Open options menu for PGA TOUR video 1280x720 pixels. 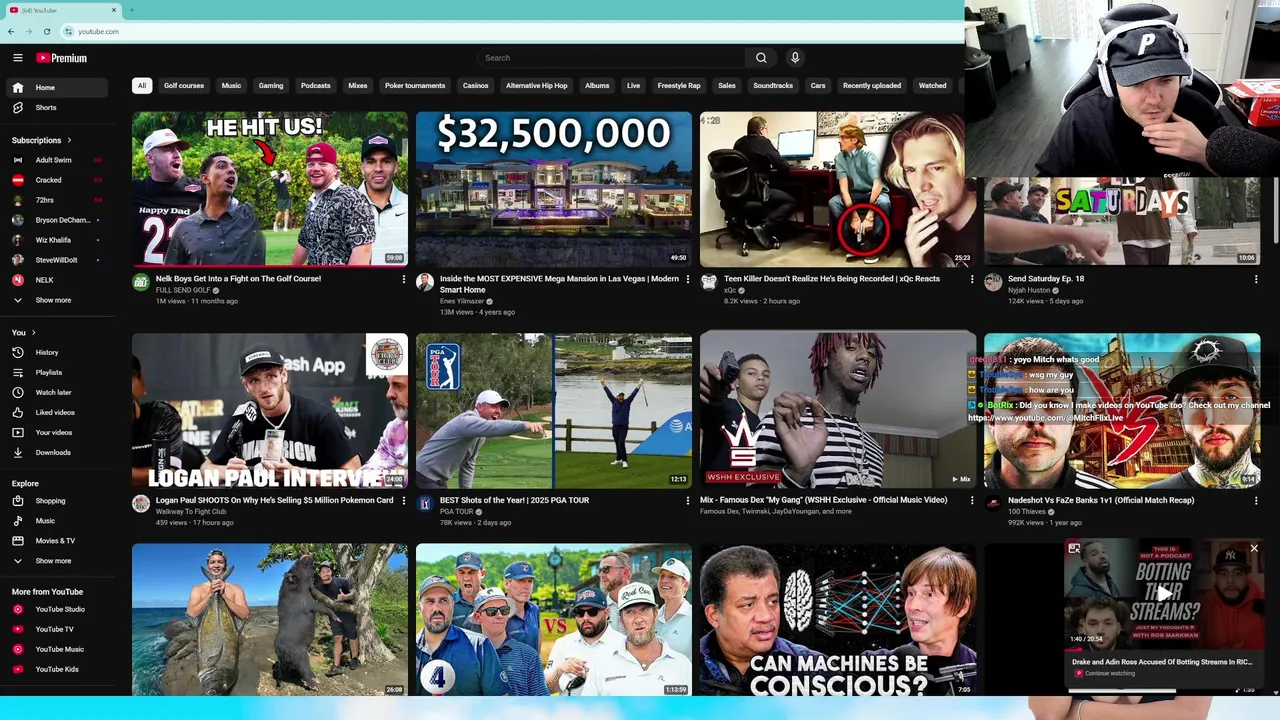pyautogui.click(x=687, y=501)
